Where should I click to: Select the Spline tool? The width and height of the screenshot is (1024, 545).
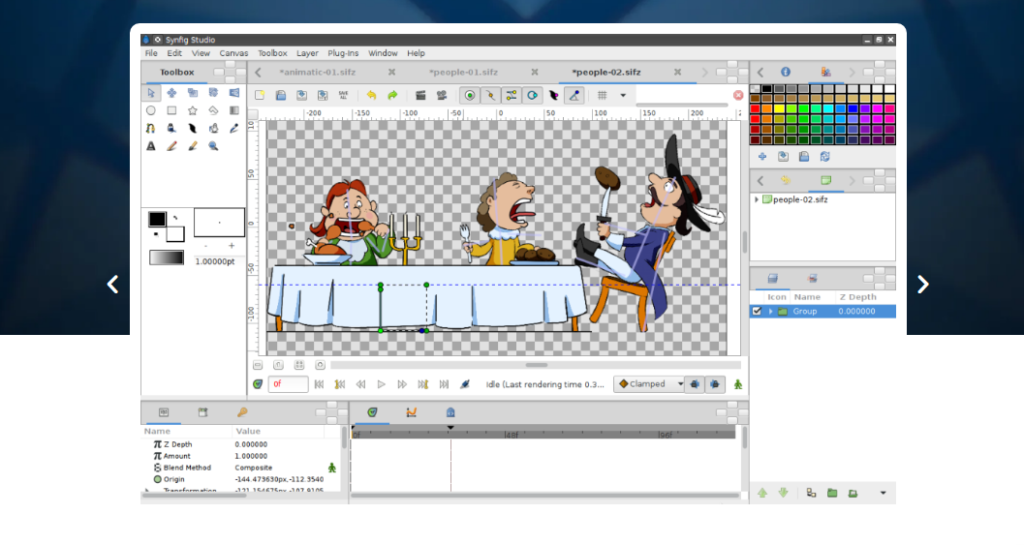click(151, 128)
